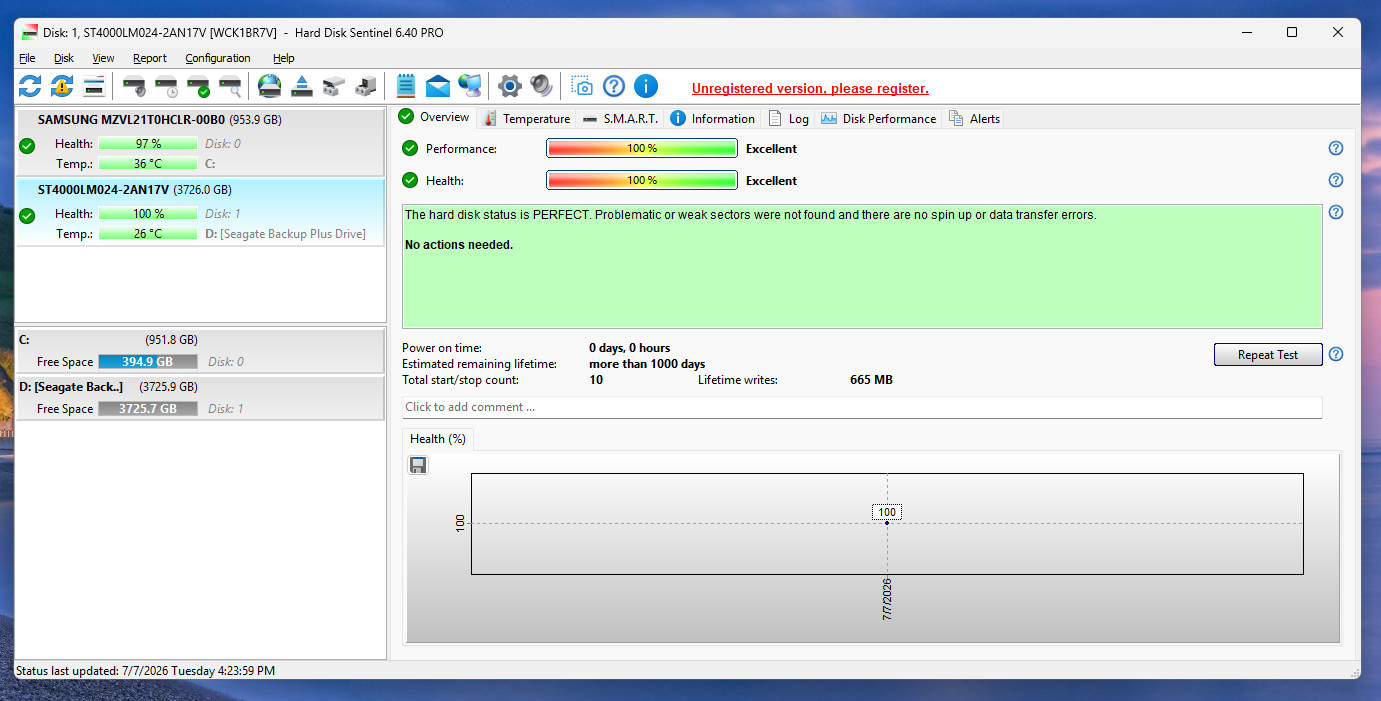Click the '0 days, 0 hours' power on value
The height and width of the screenshot is (701, 1381).
pos(630,348)
